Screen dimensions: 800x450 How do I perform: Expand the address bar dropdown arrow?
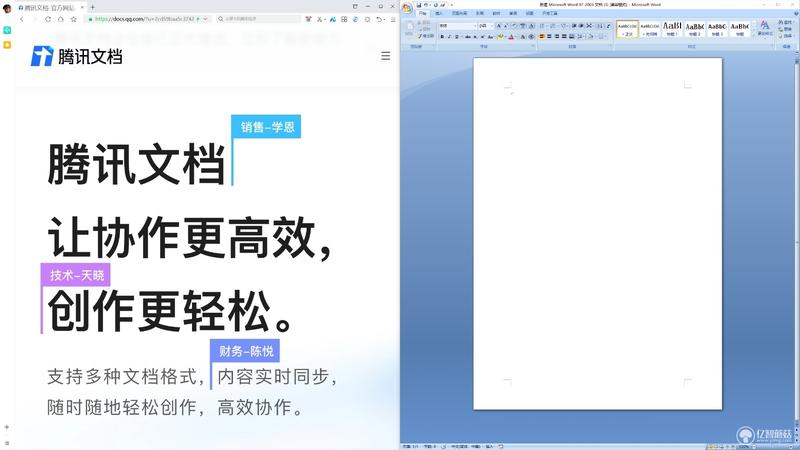tap(206, 19)
